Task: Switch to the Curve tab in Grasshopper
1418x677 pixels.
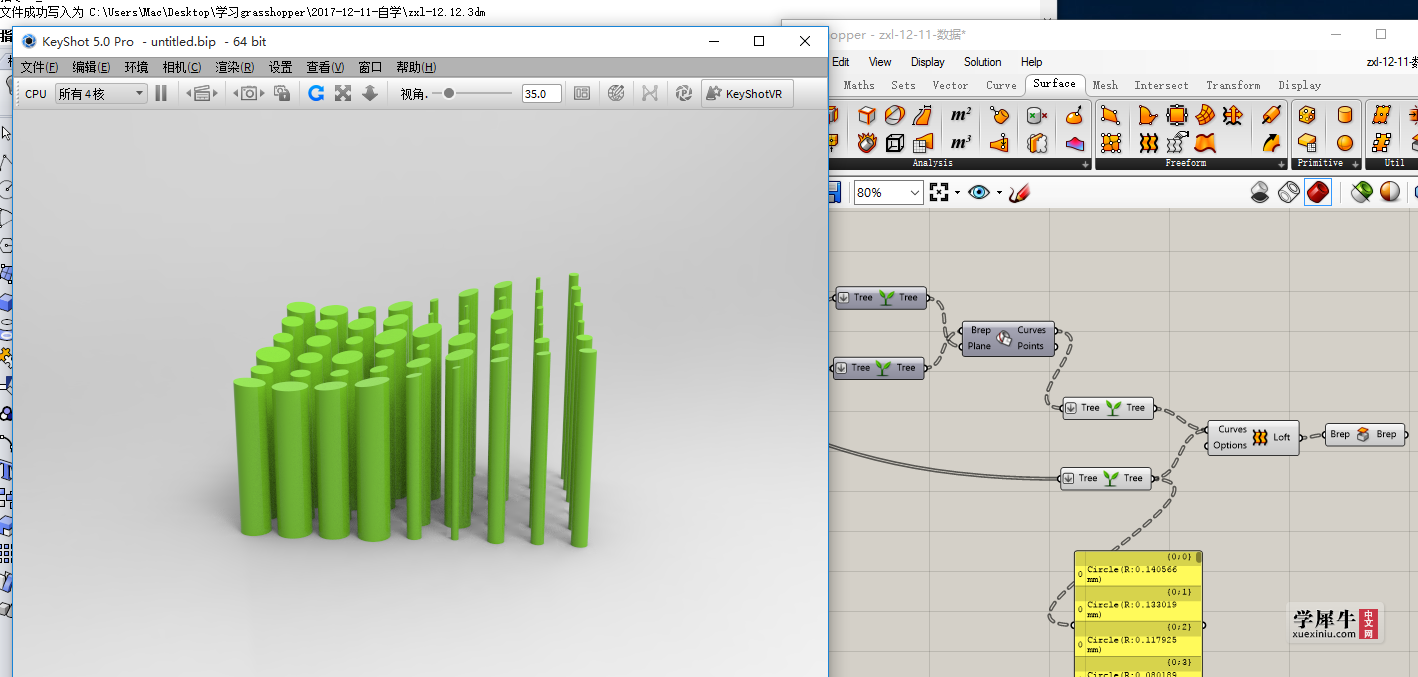Action: click(x=1001, y=86)
